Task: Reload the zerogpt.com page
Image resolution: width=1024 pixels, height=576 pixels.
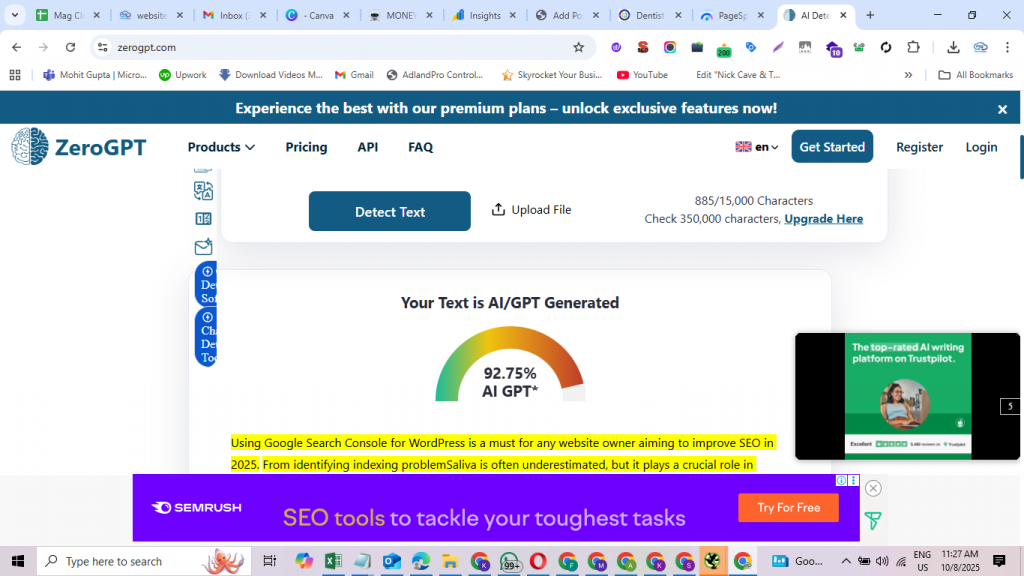Action: click(x=70, y=47)
